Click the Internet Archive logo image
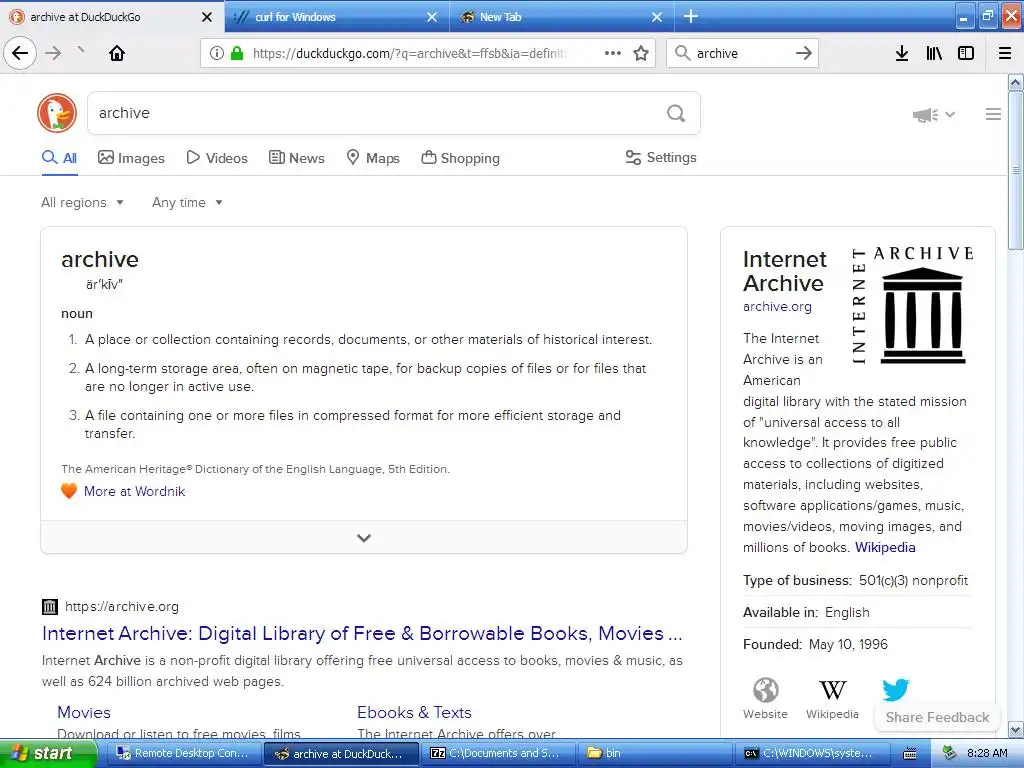 pos(912,304)
